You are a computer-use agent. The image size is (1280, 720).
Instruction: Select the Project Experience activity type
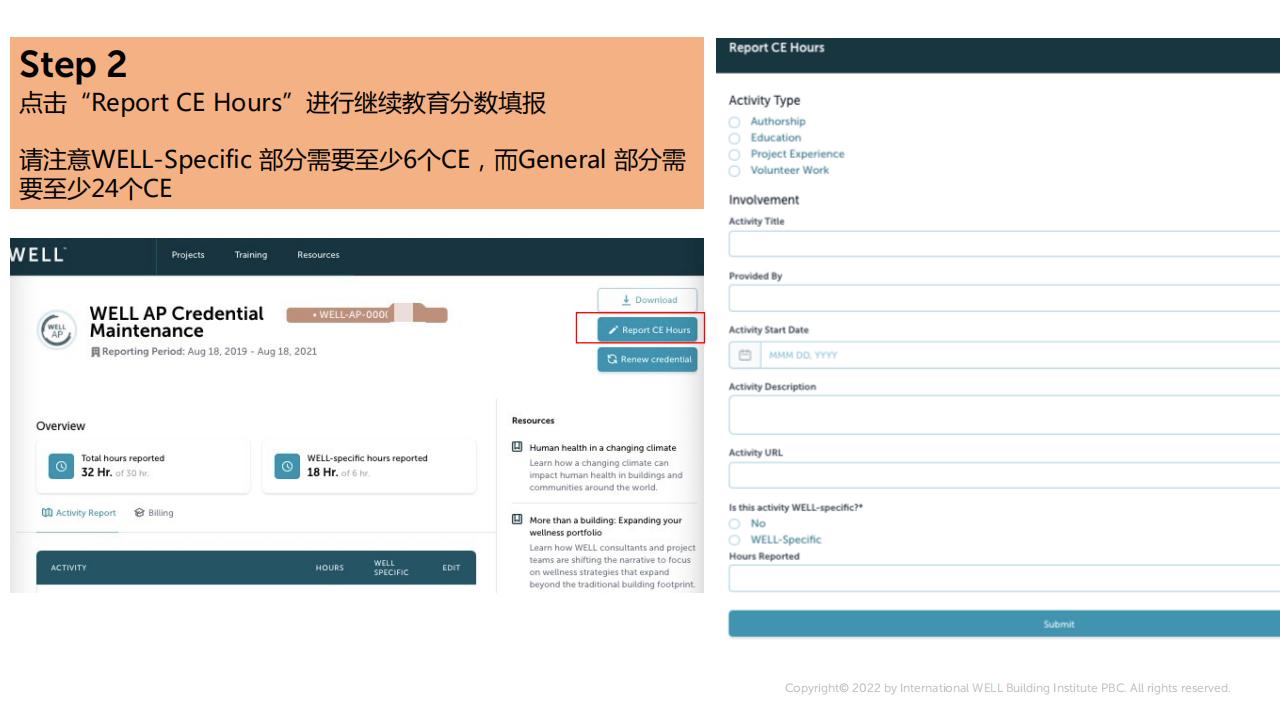click(735, 154)
